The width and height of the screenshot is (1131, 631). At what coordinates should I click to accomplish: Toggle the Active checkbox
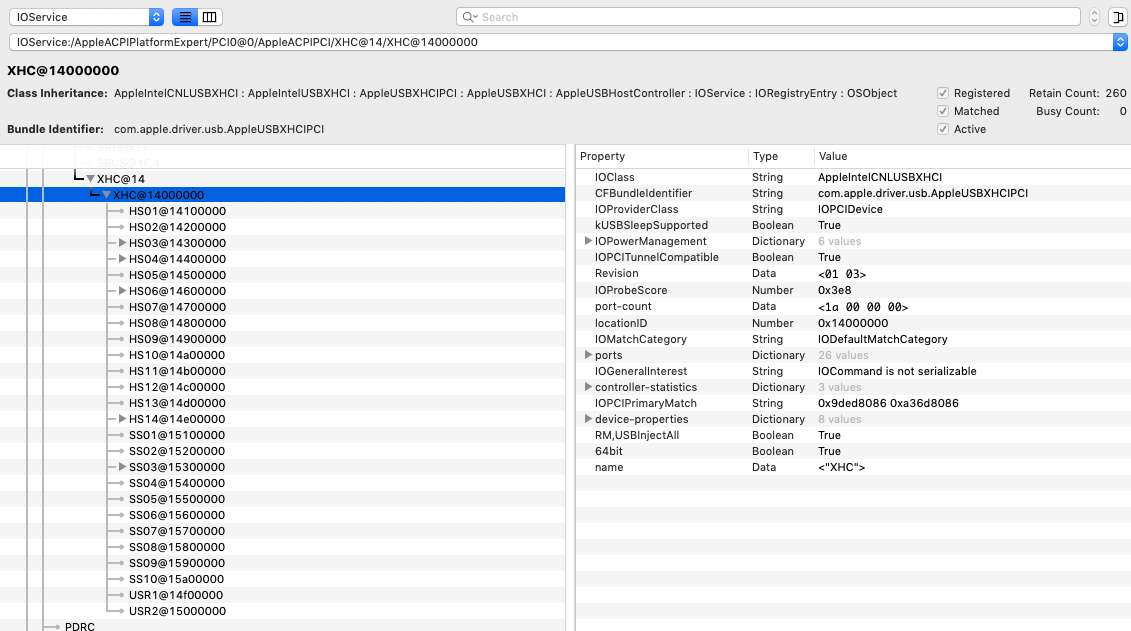point(943,129)
